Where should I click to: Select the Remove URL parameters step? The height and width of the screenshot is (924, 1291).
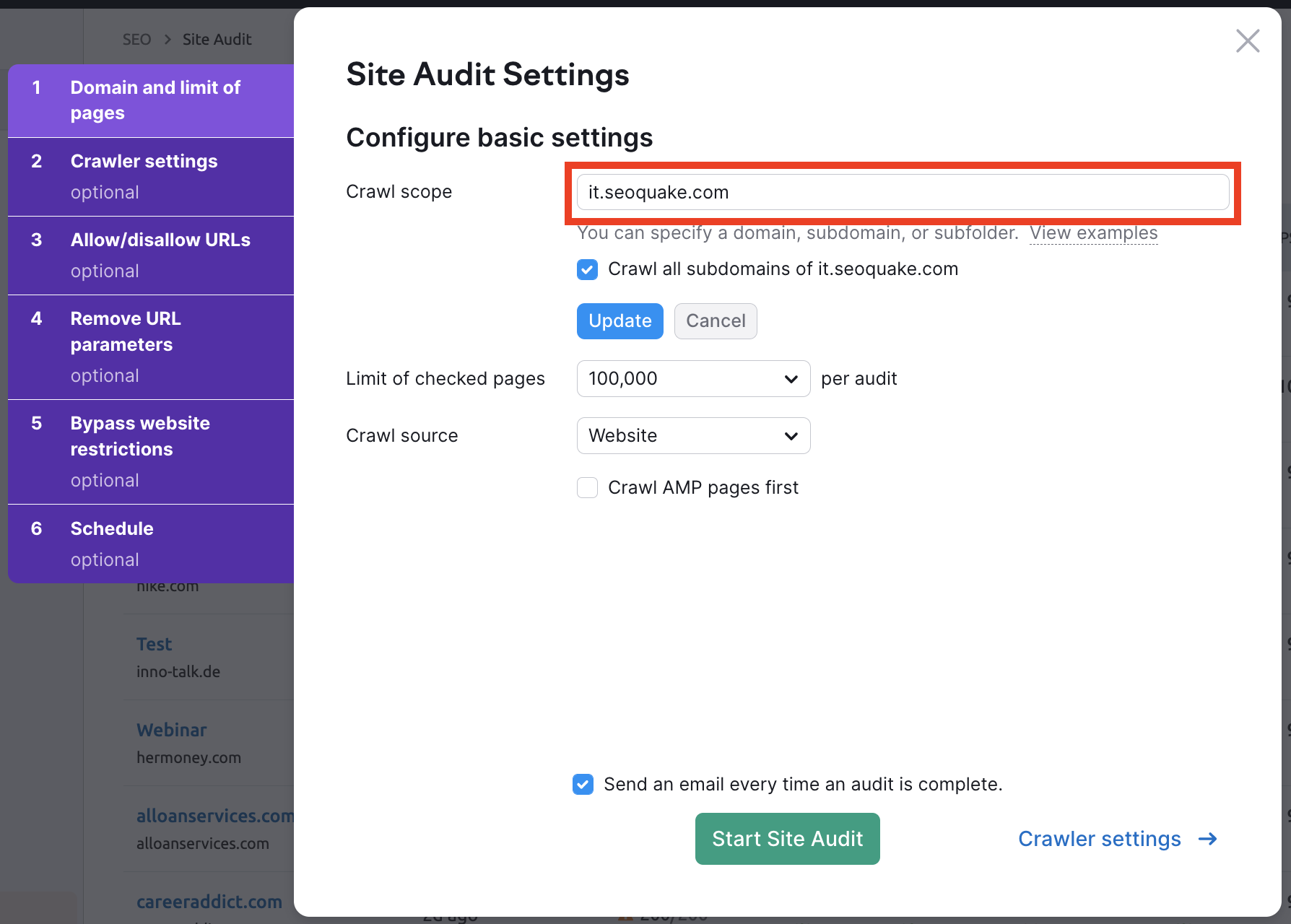(151, 347)
